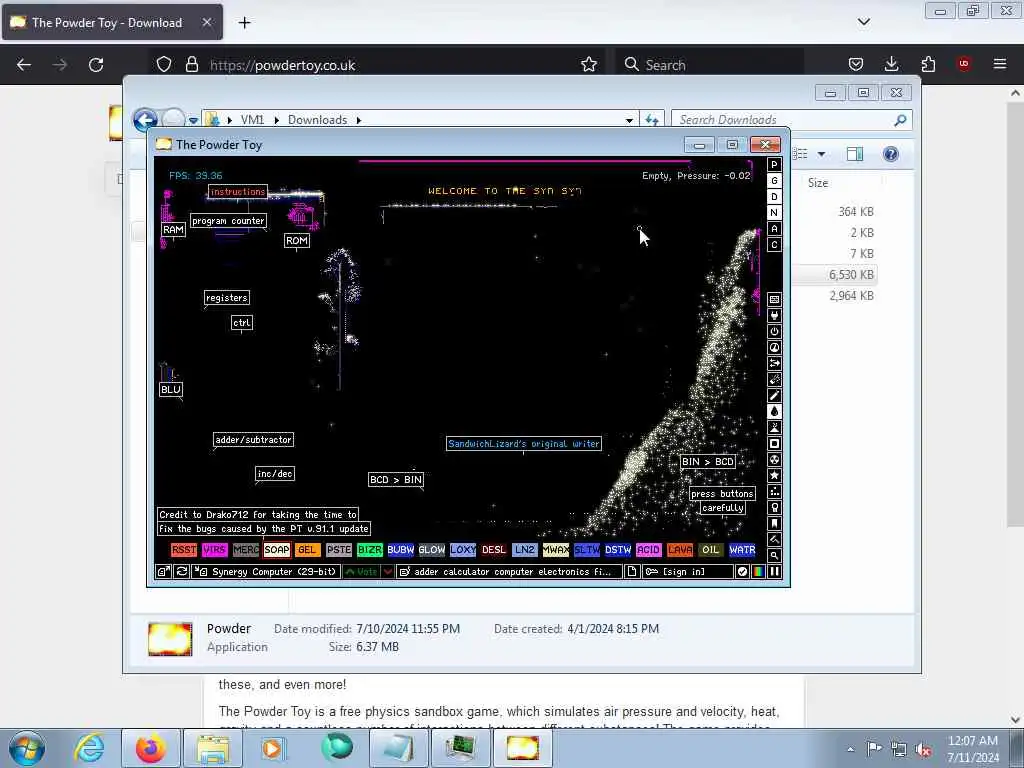Open the Windows Start menu orb
Screen dimensions: 1024x768
[x=27, y=748]
